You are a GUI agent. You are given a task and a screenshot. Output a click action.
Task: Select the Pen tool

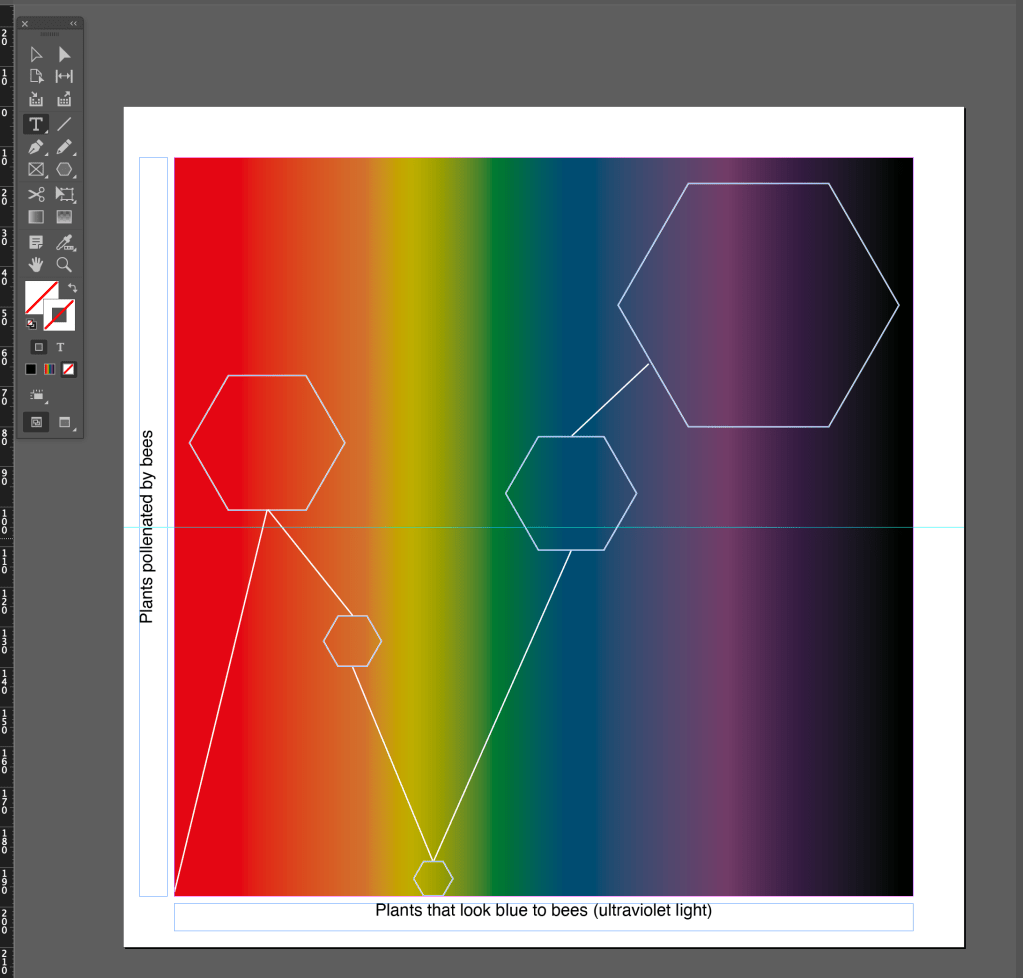[x=36, y=147]
